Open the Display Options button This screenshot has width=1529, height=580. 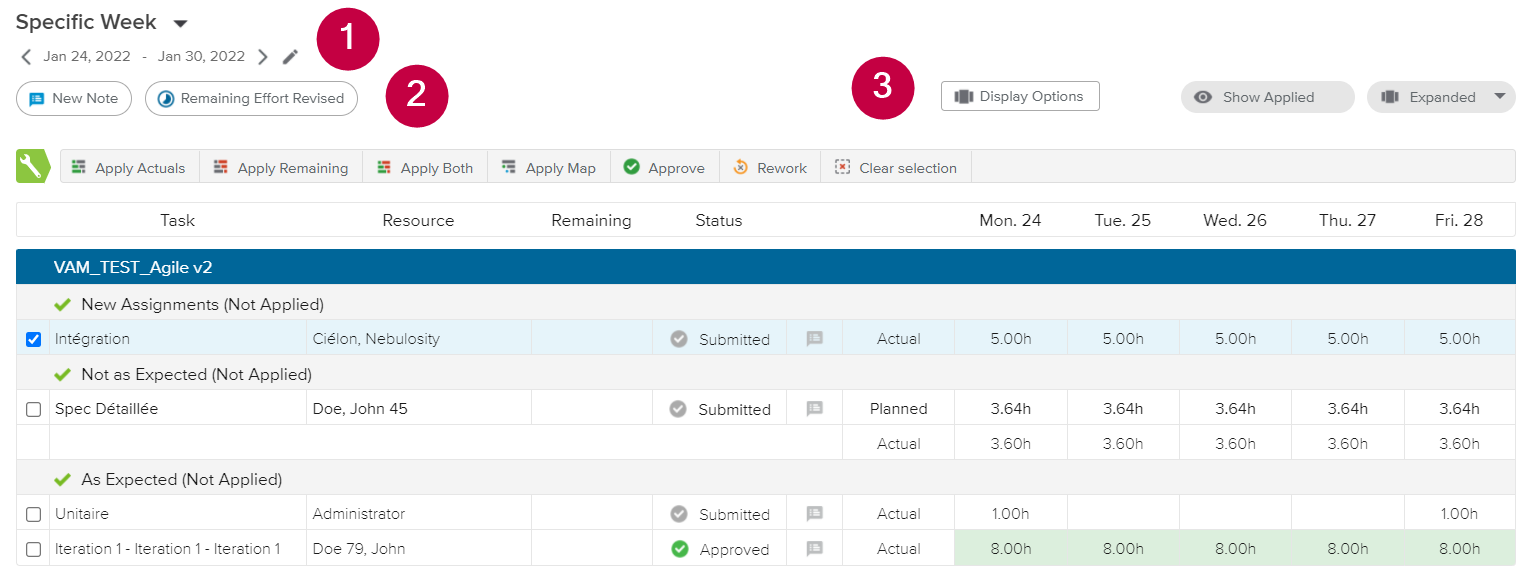point(1020,96)
